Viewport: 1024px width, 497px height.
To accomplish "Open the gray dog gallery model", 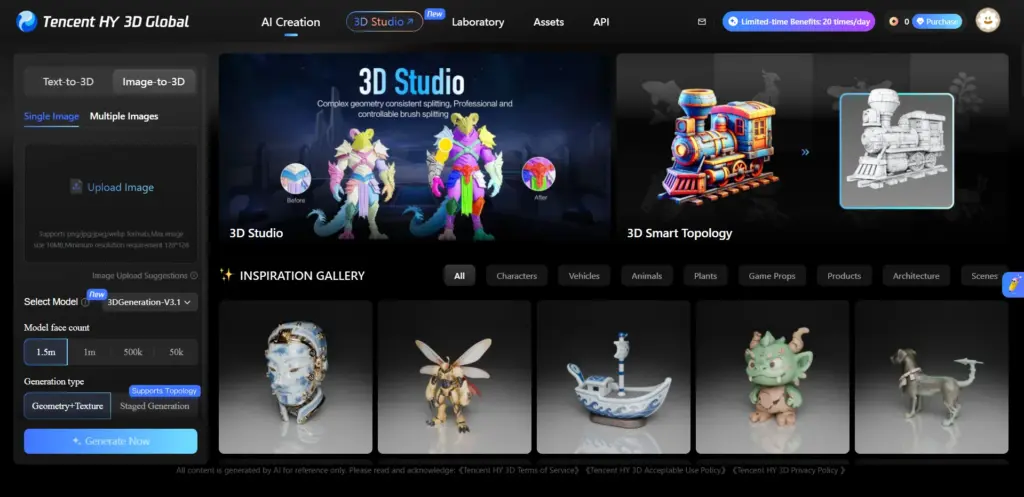I will tap(931, 377).
